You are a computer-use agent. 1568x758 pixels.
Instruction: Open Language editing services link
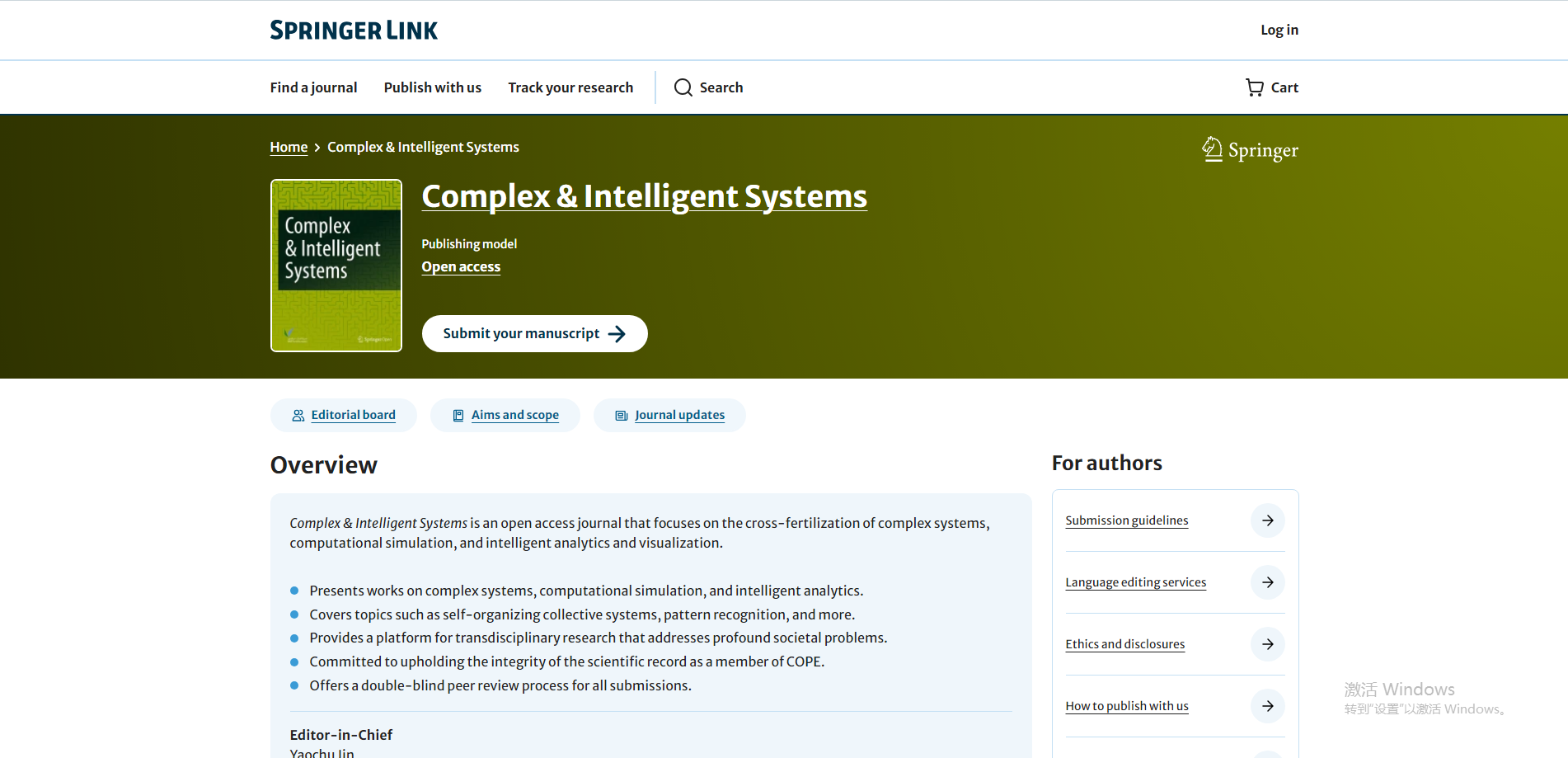point(1136,582)
